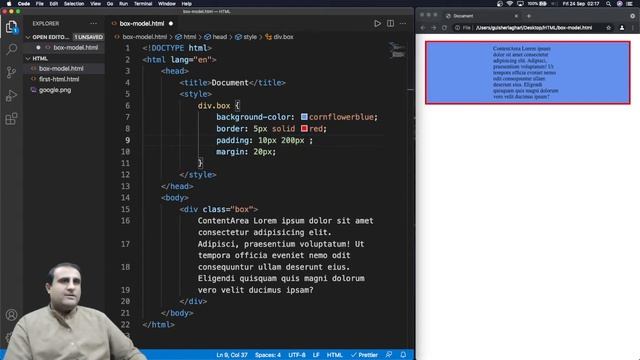This screenshot has width=640, height=360.
Task: Click the notifications bell in status bar
Action: (x=403, y=355)
